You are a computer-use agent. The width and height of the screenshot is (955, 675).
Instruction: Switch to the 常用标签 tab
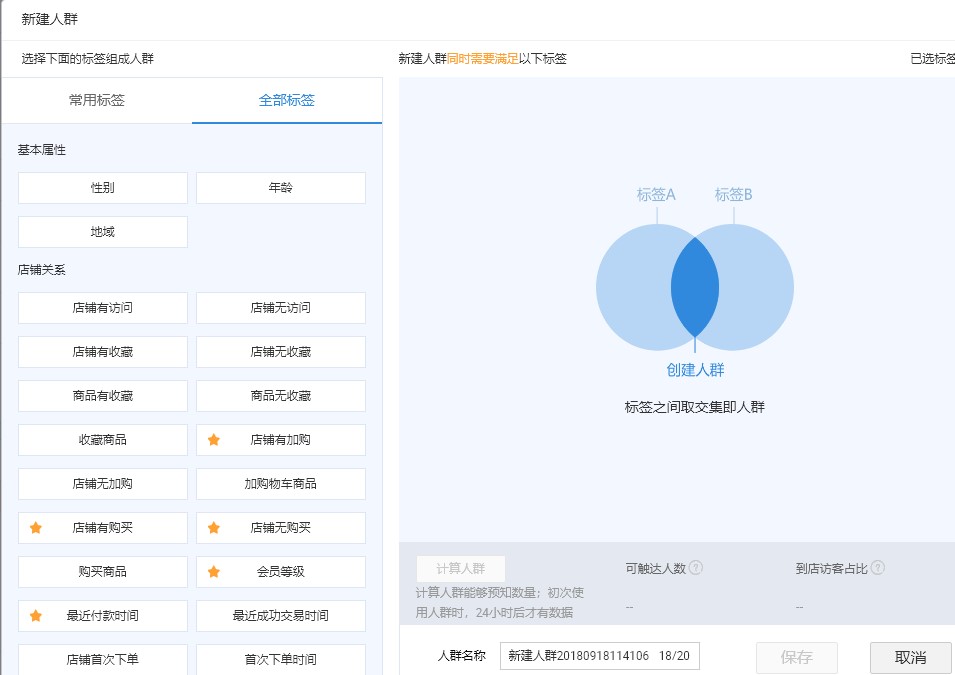97,100
